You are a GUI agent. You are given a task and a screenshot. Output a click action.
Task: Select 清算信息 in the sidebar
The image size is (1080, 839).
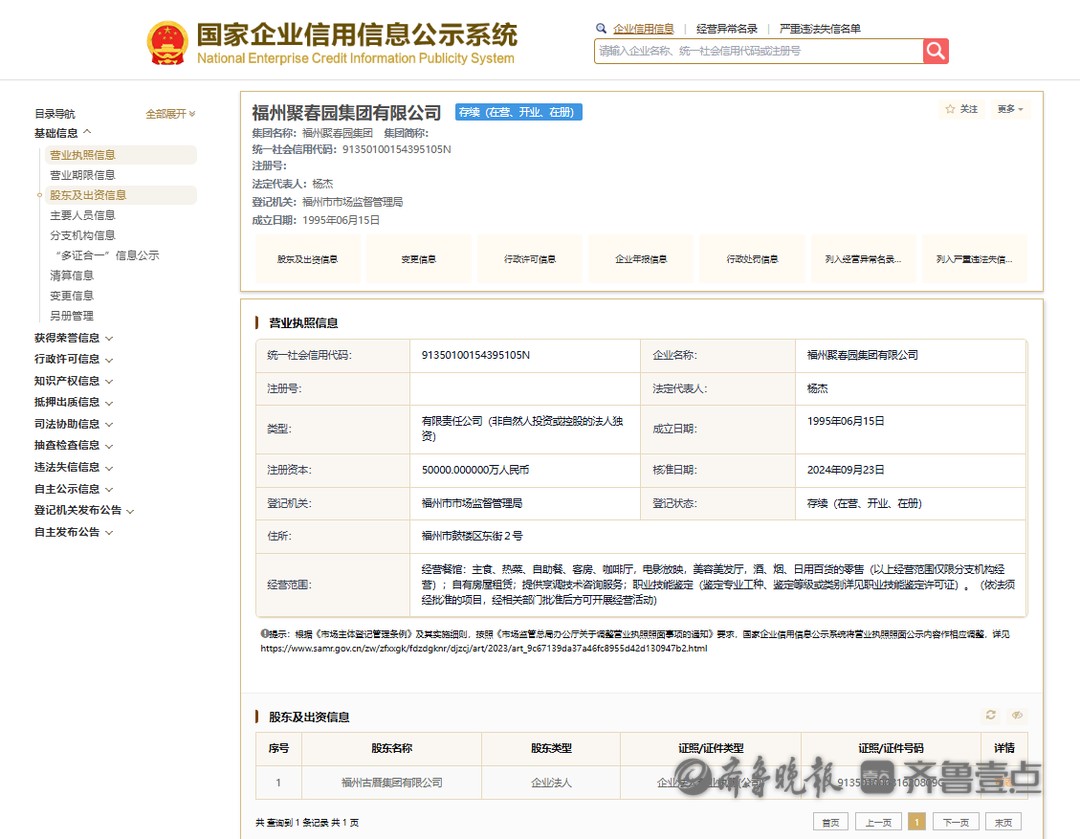pos(72,276)
